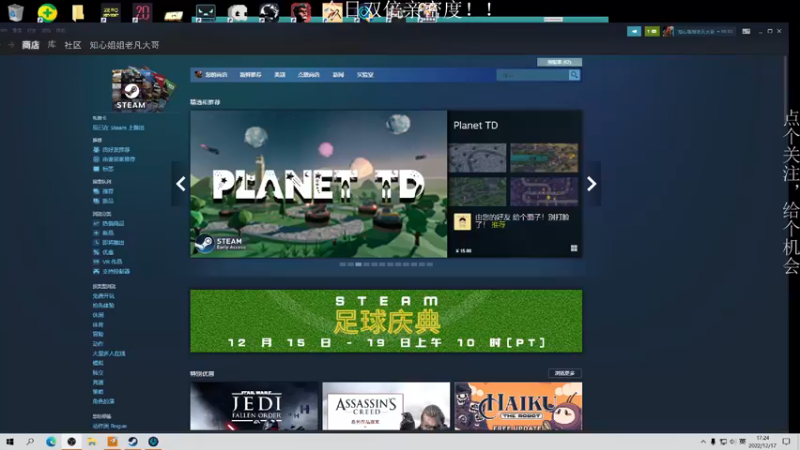The height and width of the screenshot is (450, 800).
Task: Open '标签' tags sidebar link
Action: click(x=108, y=169)
